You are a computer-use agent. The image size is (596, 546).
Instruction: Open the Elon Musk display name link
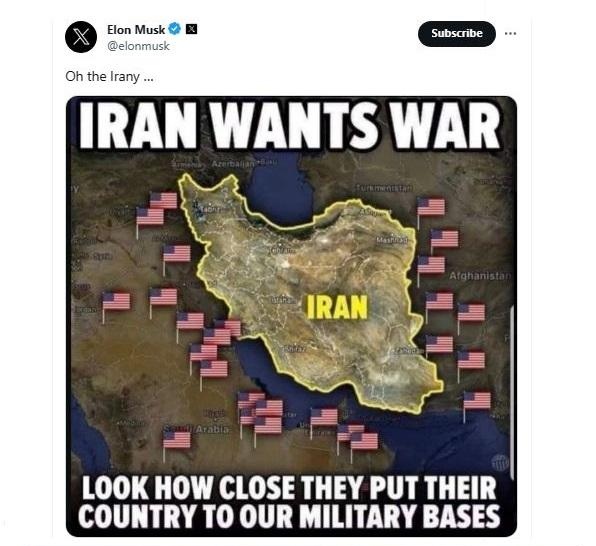[x=136, y=29]
